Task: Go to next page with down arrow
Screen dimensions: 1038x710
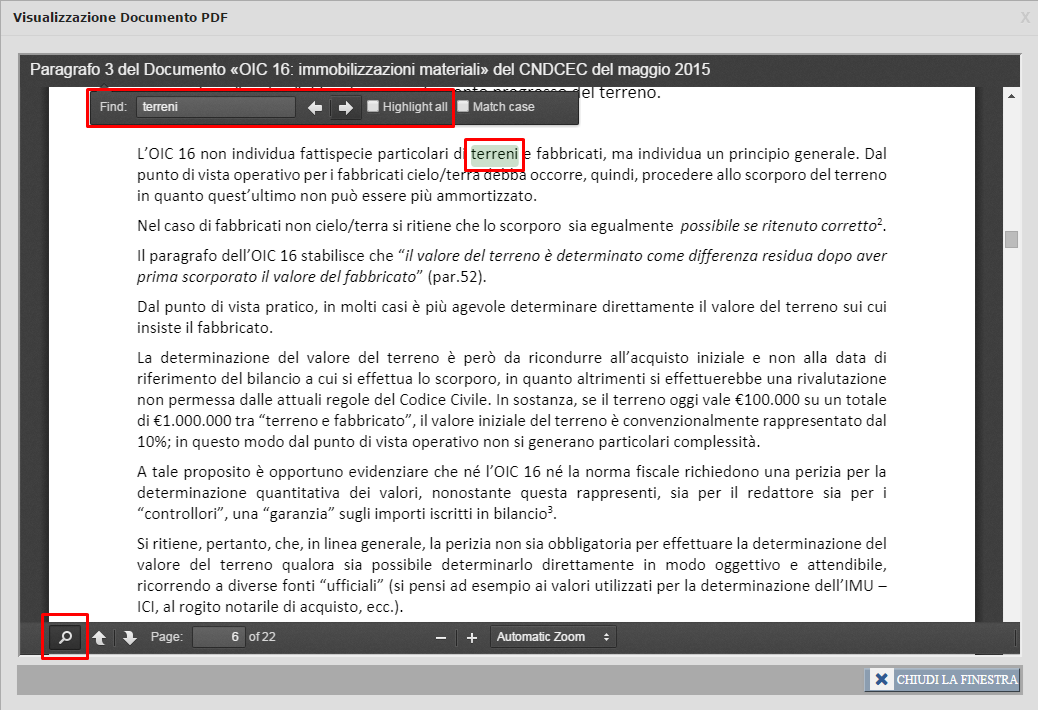Action: tap(130, 637)
